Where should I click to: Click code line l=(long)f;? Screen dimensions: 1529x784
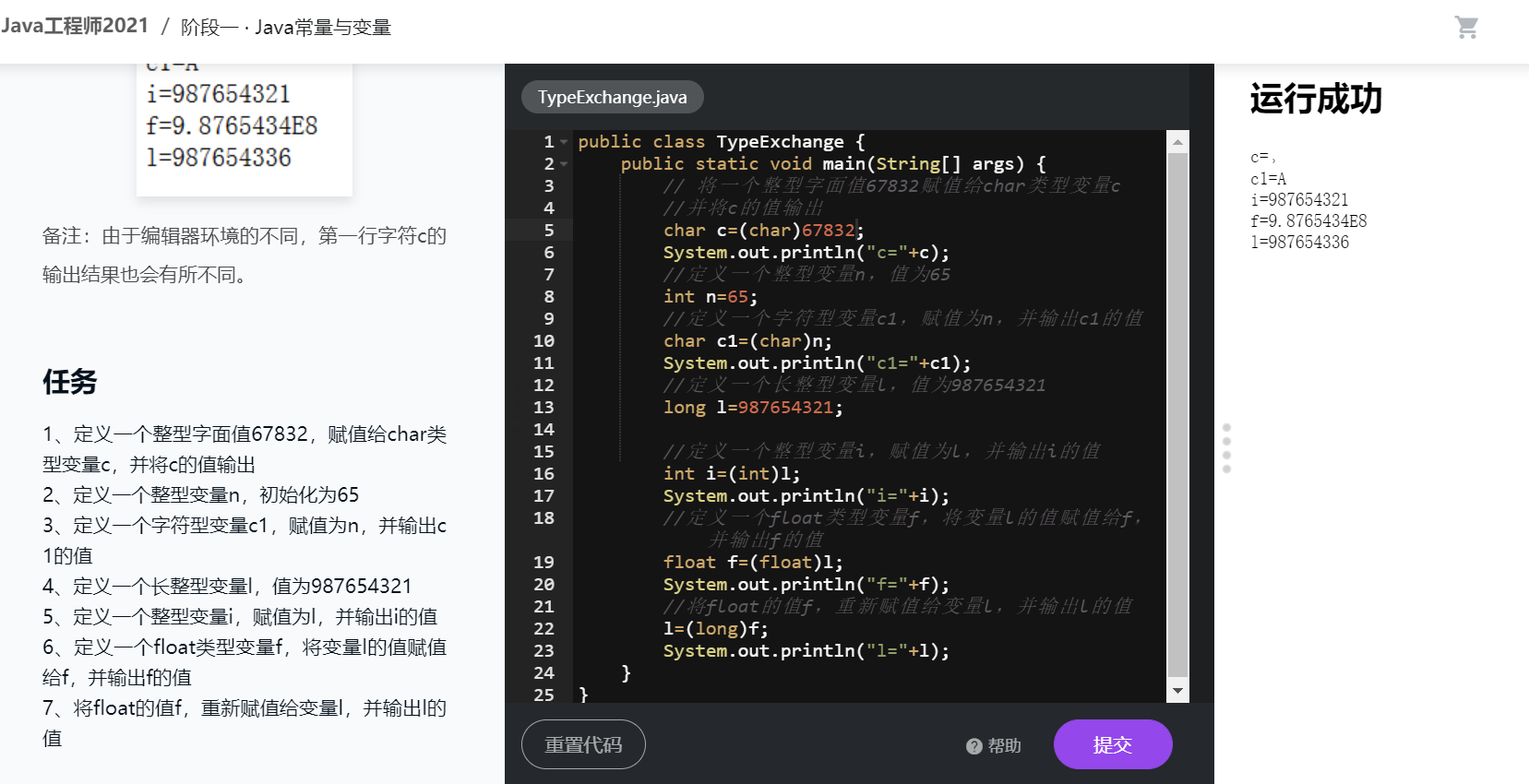pos(716,629)
